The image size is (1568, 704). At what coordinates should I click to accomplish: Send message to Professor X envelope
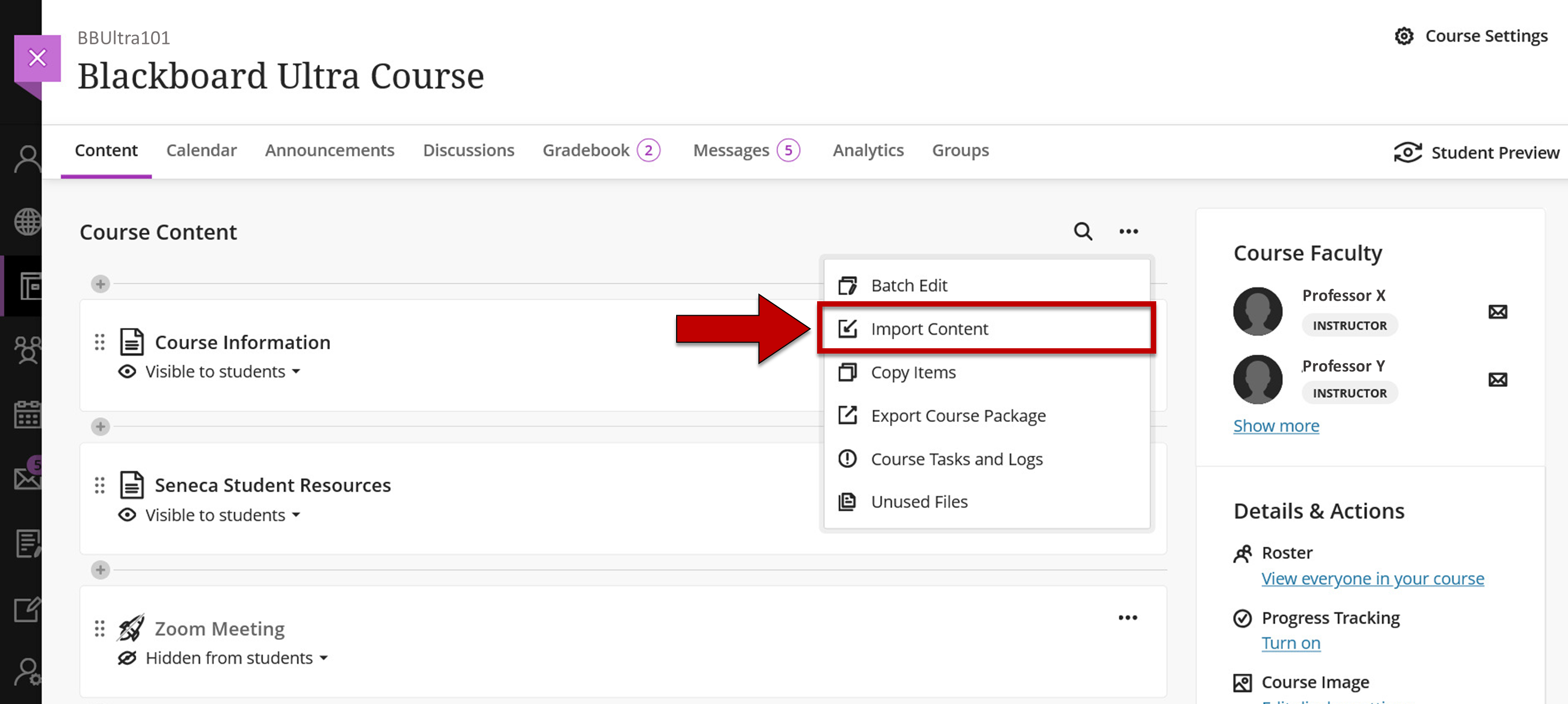pos(1498,312)
